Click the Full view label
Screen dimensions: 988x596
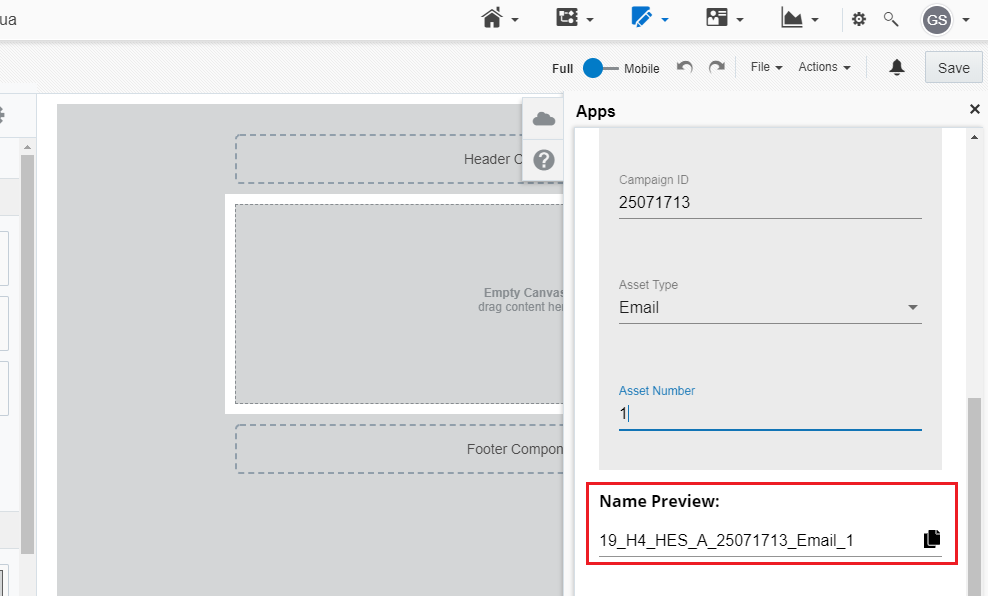[562, 69]
